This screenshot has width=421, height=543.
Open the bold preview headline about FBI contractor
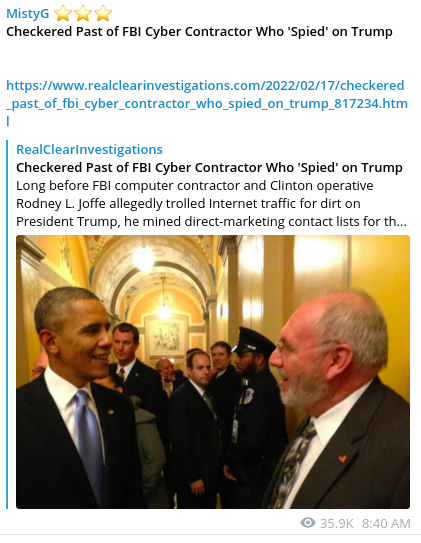pyautogui.click(x=209, y=168)
